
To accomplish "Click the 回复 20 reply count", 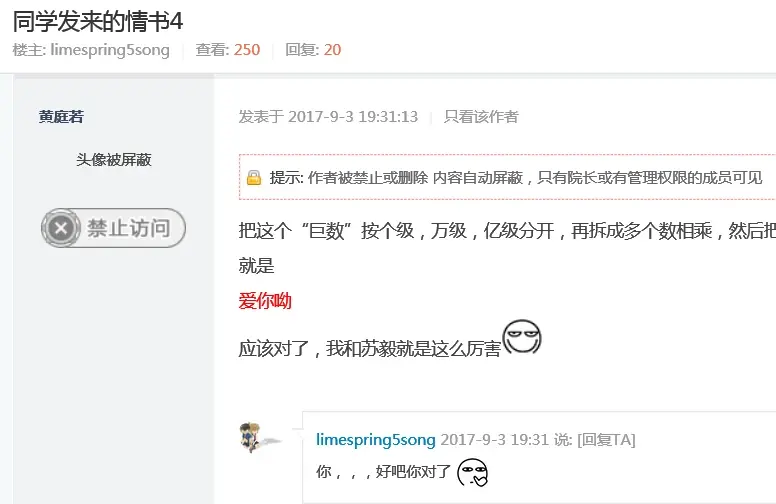I will coord(313,50).
